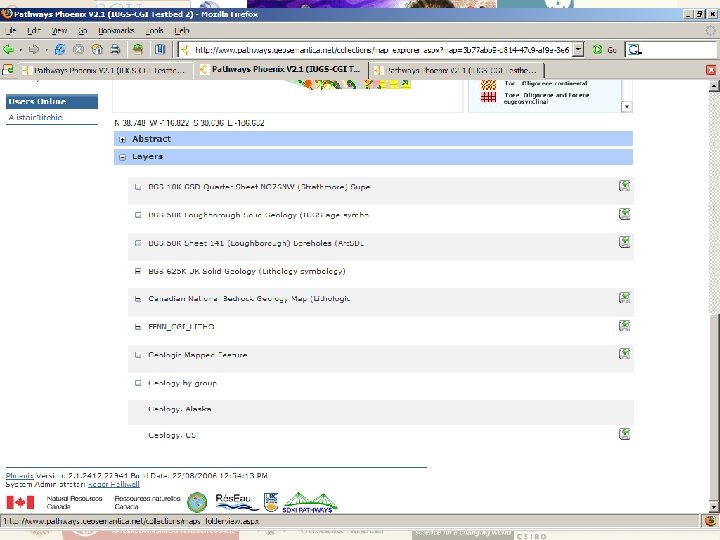Expand the FENN_CGI_LITHO layer
The image size is (720, 540).
138,327
